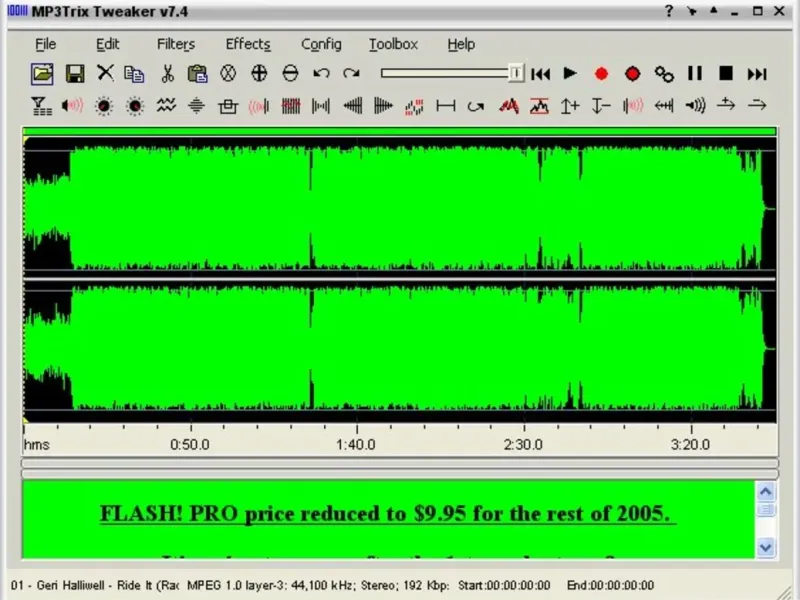Image resolution: width=800 pixels, height=600 pixels.
Task: Start playback with the Play button
Action: point(570,73)
